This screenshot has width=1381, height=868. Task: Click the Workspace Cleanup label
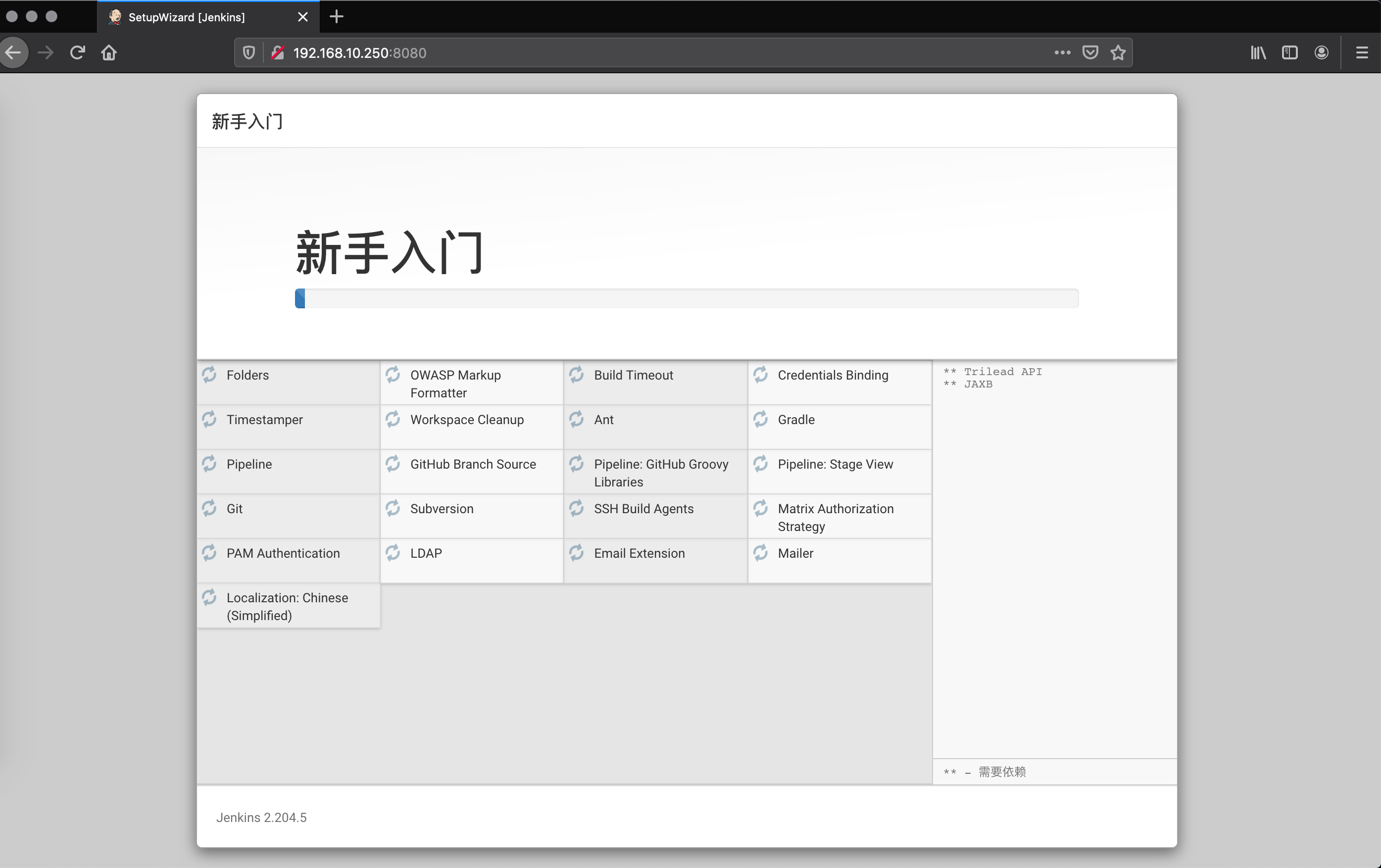pyautogui.click(x=467, y=420)
